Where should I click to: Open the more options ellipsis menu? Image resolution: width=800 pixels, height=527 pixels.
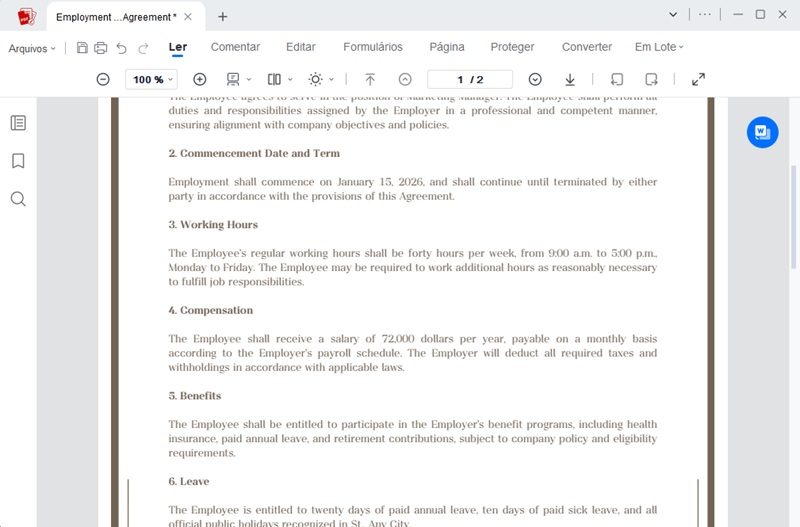pos(705,14)
